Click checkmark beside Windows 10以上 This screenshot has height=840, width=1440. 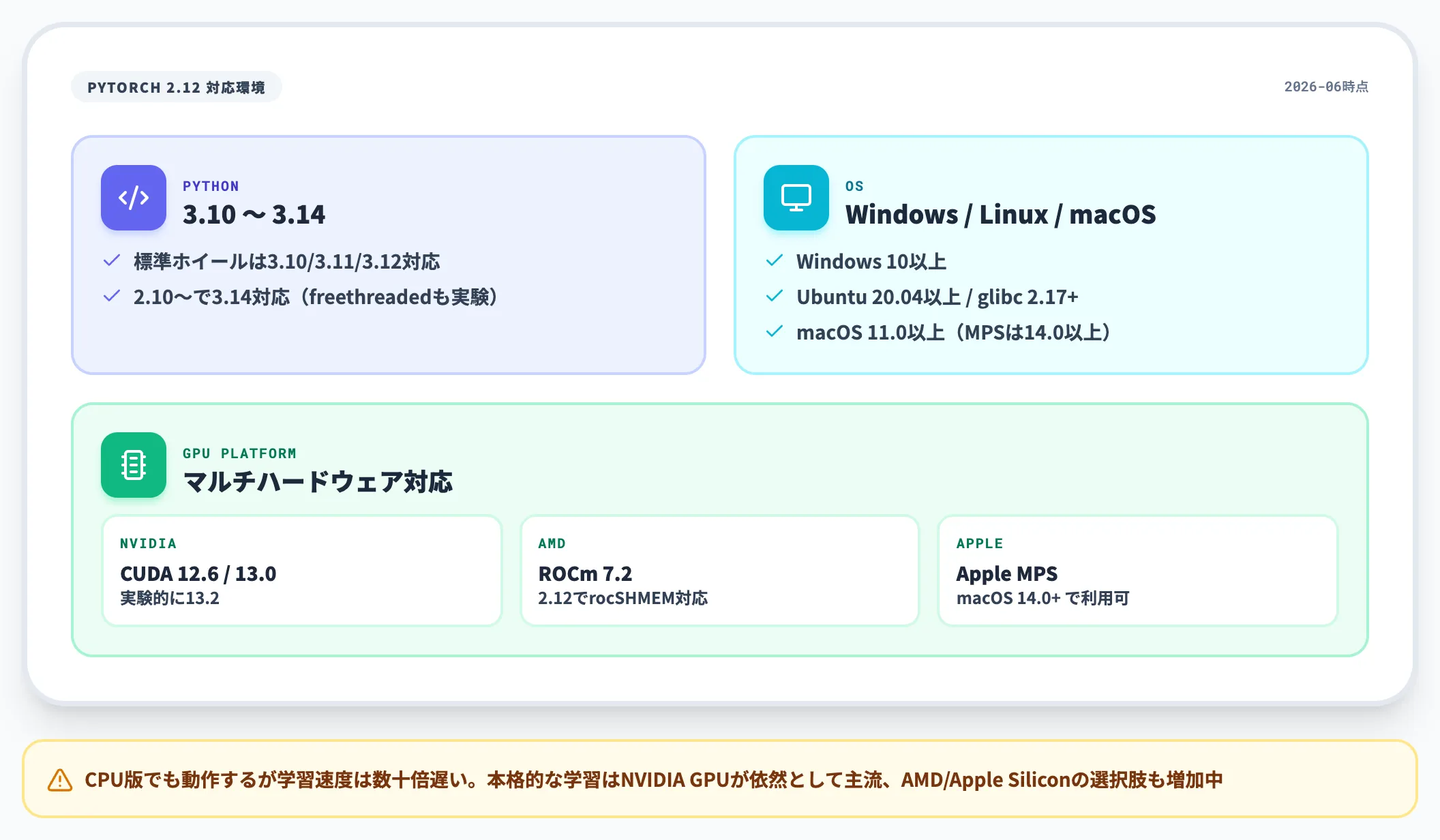pos(775,260)
